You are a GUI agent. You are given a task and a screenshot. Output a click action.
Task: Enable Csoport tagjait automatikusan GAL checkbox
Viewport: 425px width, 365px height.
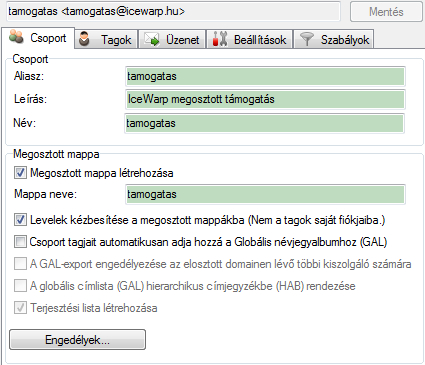(x=20, y=242)
